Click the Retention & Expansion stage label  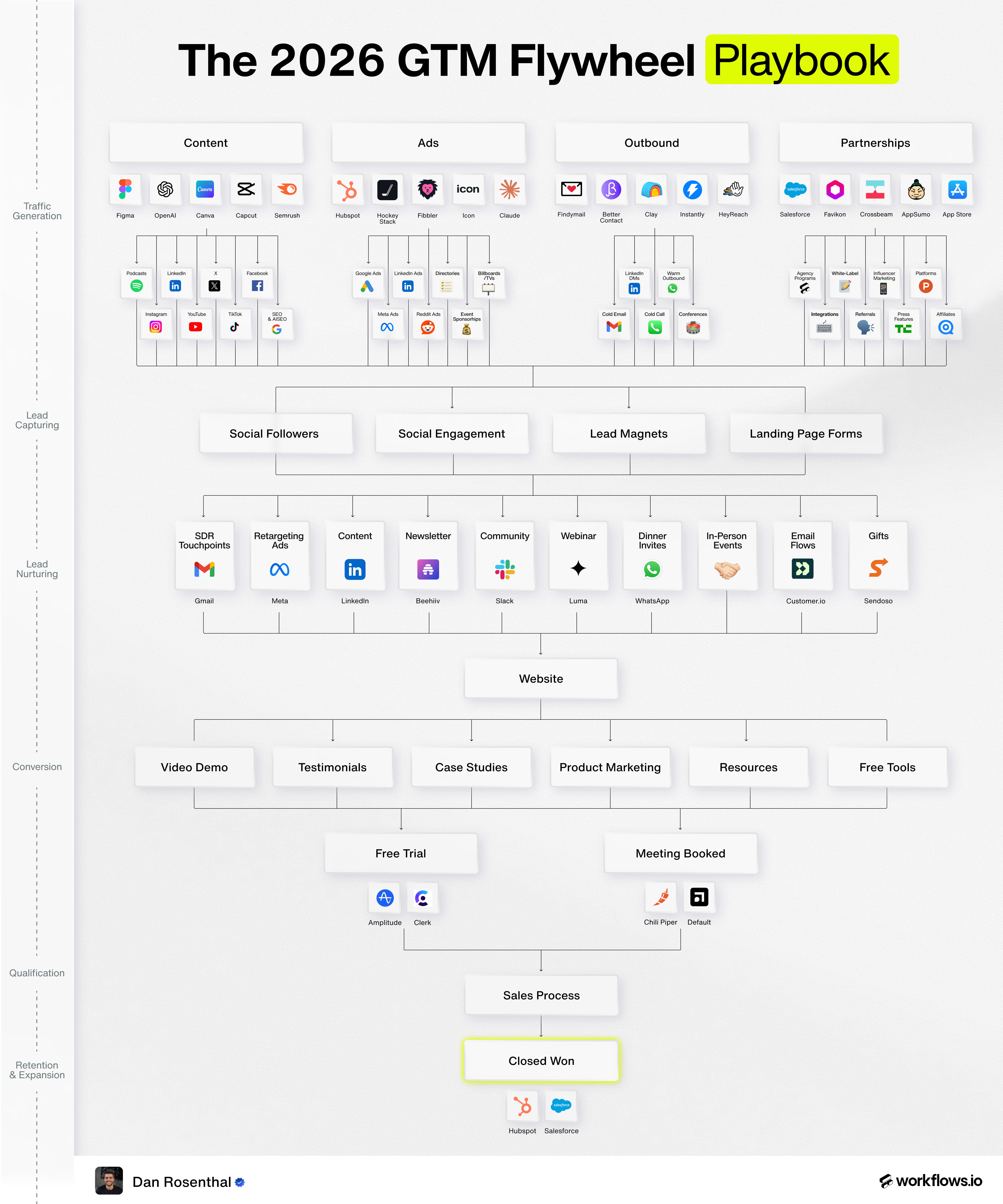click(37, 1070)
